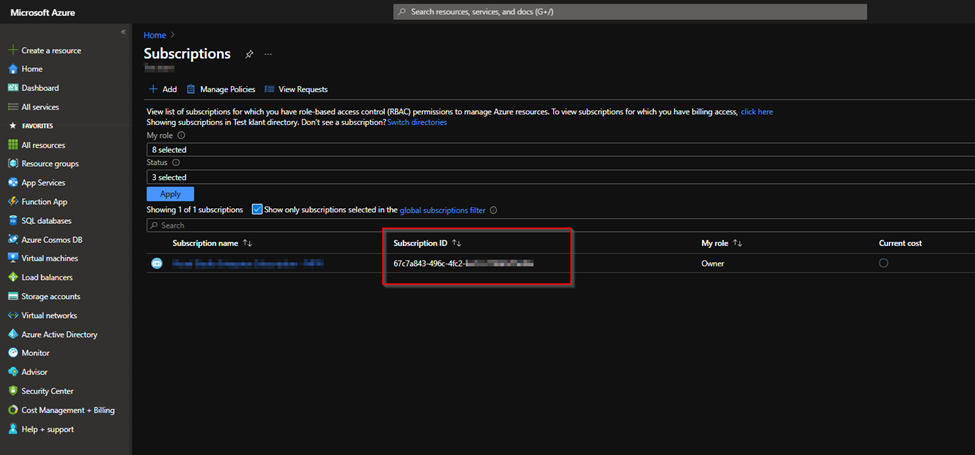Go to Home breadcrumb link
This screenshot has height=455, width=975.
(x=155, y=35)
